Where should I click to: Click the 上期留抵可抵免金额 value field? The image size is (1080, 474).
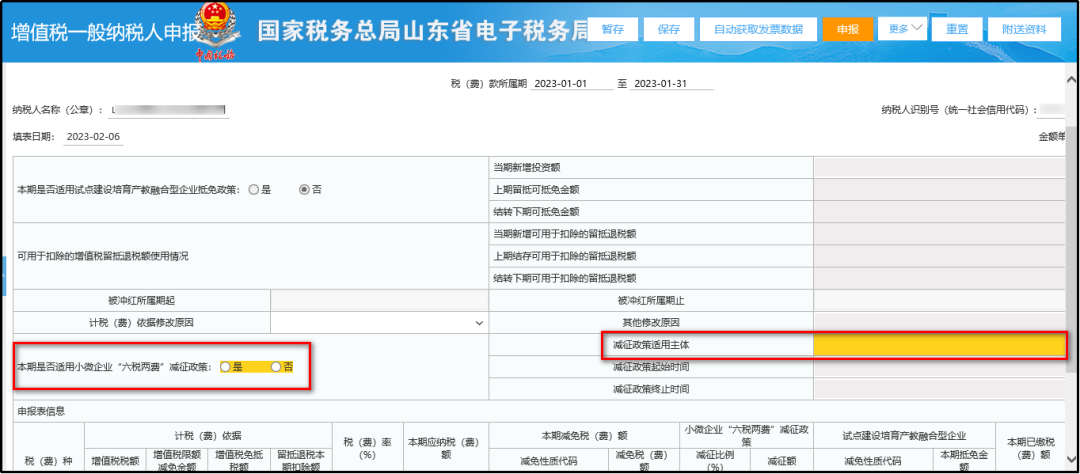(x=939, y=189)
